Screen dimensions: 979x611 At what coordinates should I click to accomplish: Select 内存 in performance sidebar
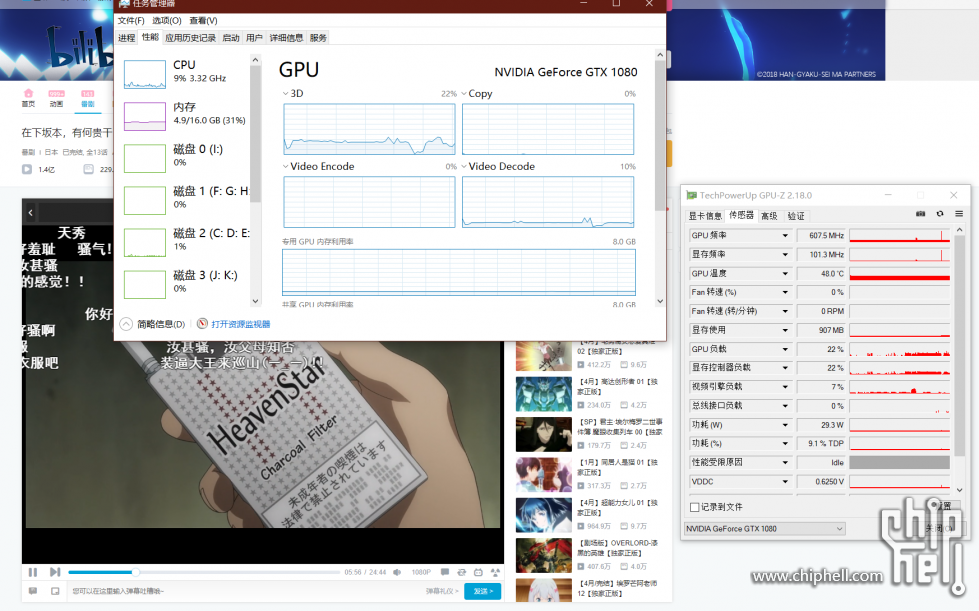185,115
